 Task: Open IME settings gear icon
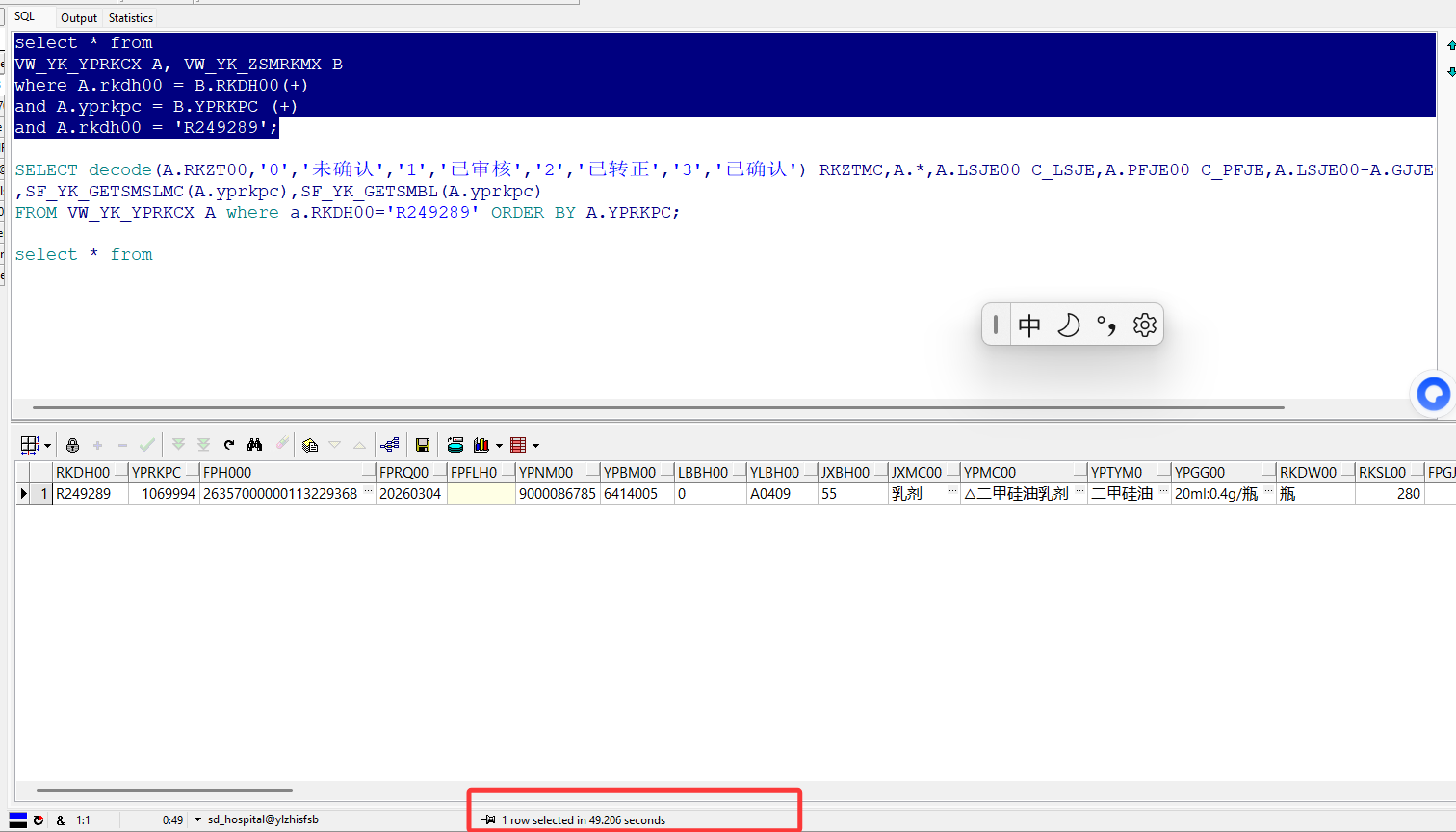[1144, 325]
